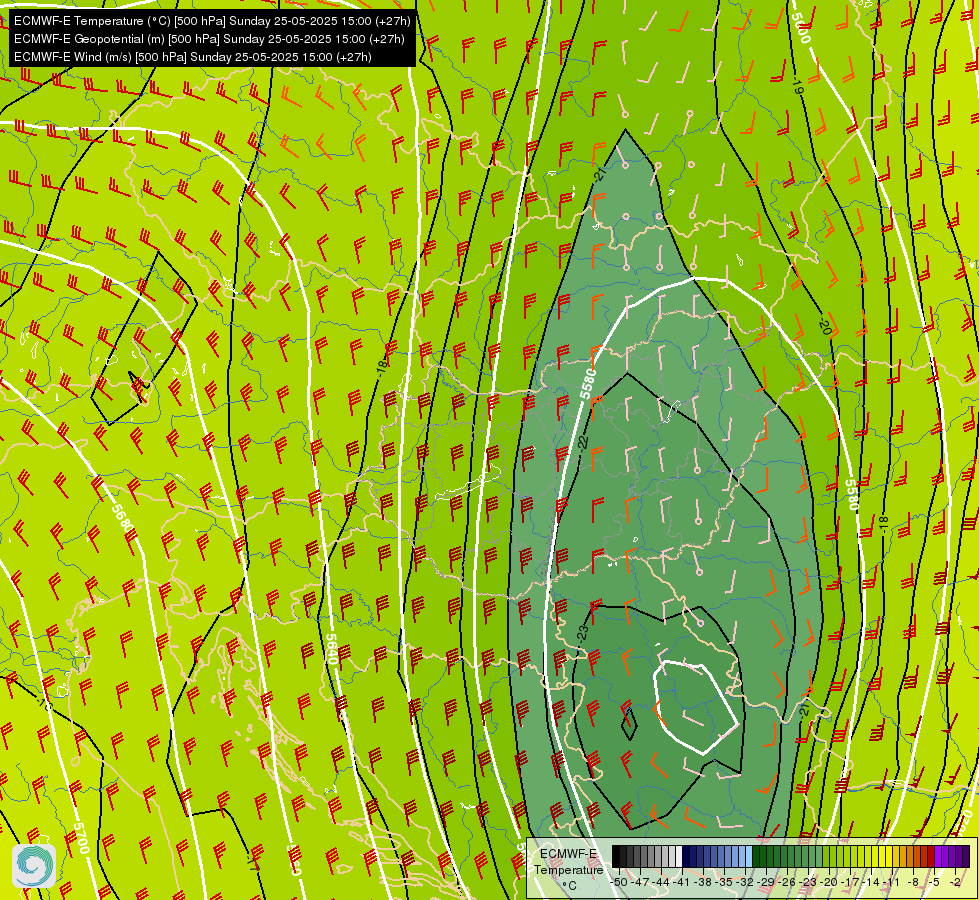Click the -20 isotherm label on the map
The width and height of the screenshot is (979, 900).
[x=825, y=326]
